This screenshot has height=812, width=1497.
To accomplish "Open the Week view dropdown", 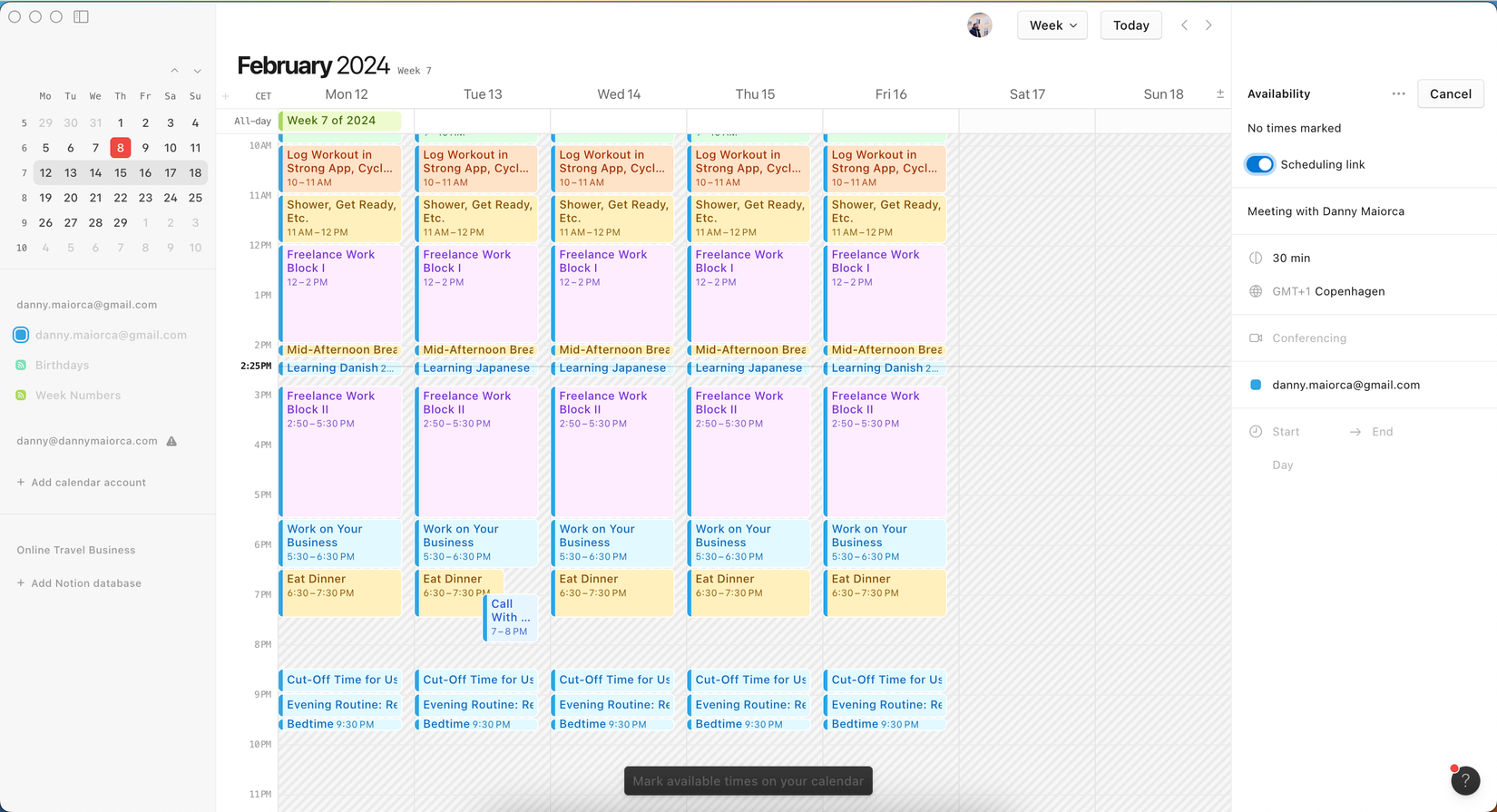I will (1052, 25).
